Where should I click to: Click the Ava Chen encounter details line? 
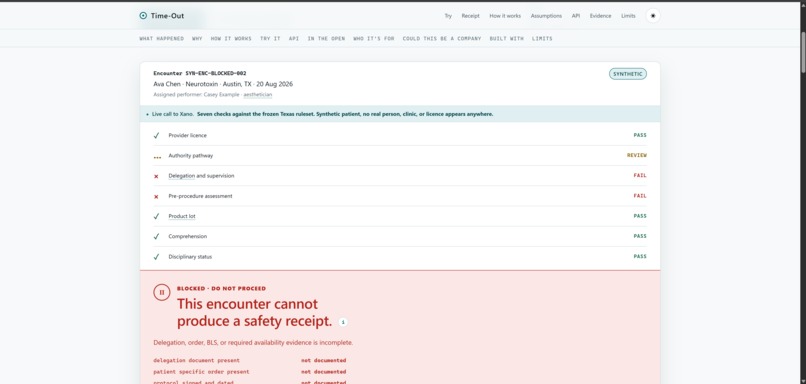pyautogui.click(x=223, y=84)
